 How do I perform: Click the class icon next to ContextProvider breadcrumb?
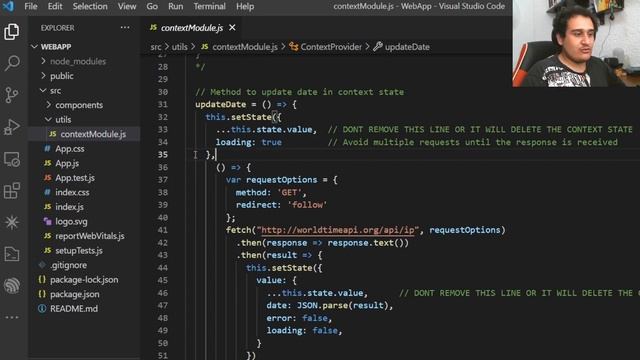tap(293, 47)
